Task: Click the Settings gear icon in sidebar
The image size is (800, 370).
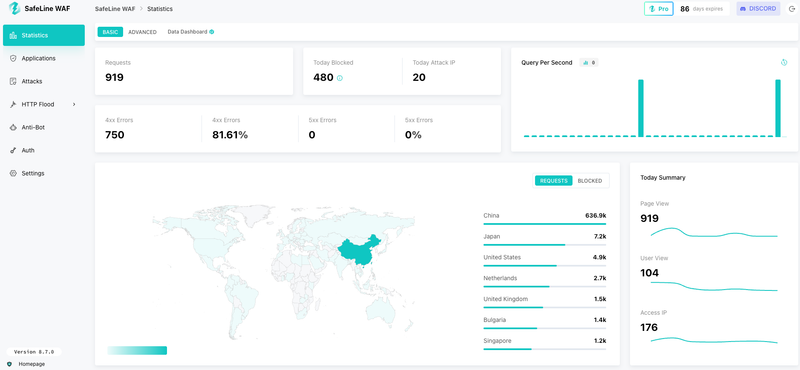Action: coord(13,174)
